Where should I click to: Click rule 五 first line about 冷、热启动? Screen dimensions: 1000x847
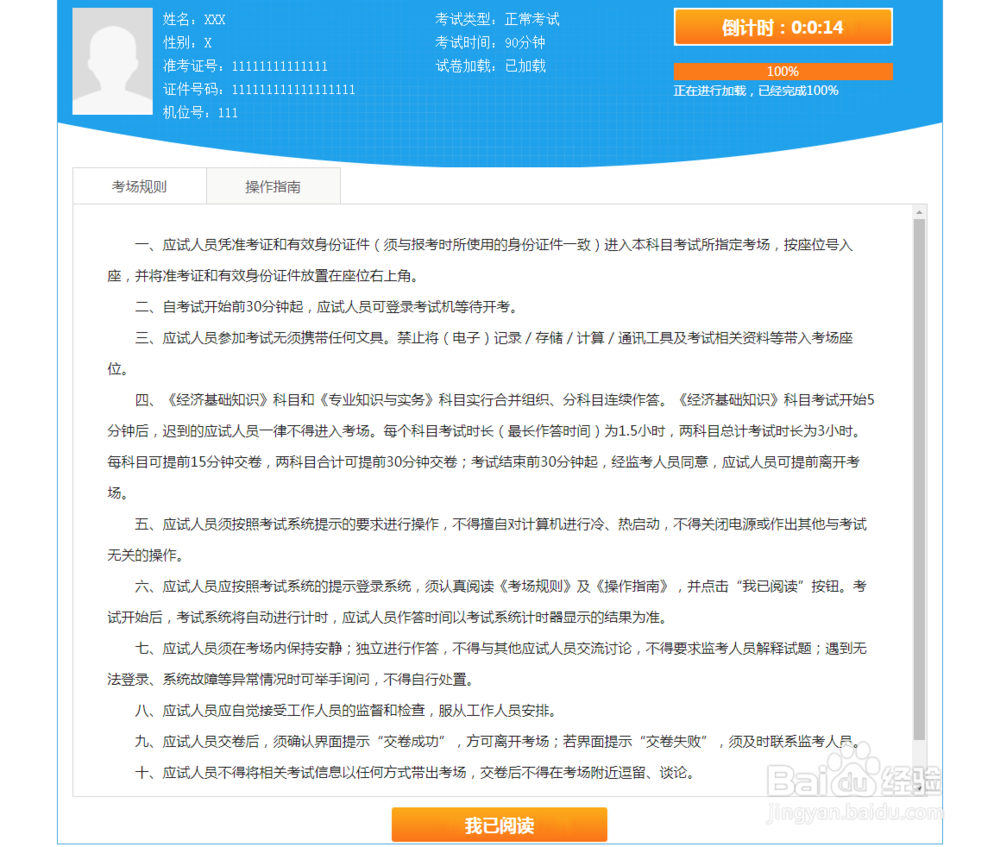[501, 524]
